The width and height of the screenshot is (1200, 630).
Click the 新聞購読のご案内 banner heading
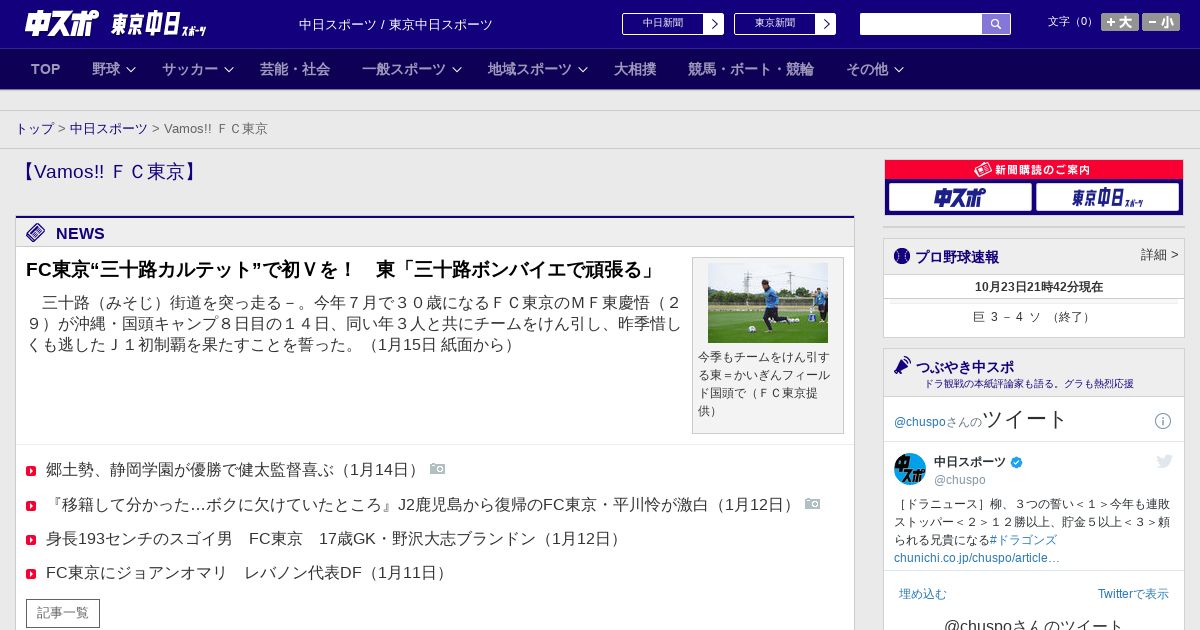pos(1033,170)
